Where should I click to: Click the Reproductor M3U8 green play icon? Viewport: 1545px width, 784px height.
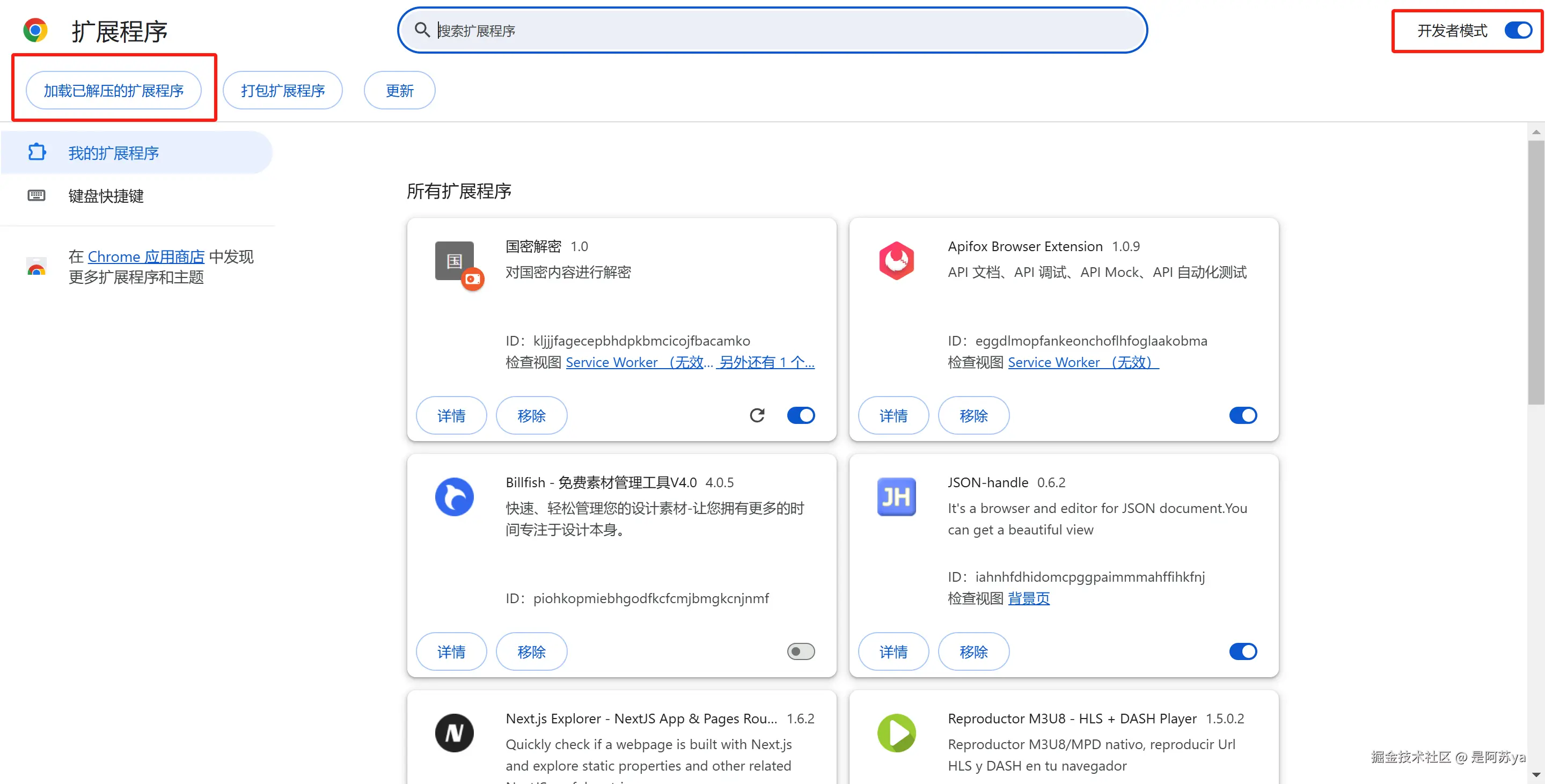896,732
